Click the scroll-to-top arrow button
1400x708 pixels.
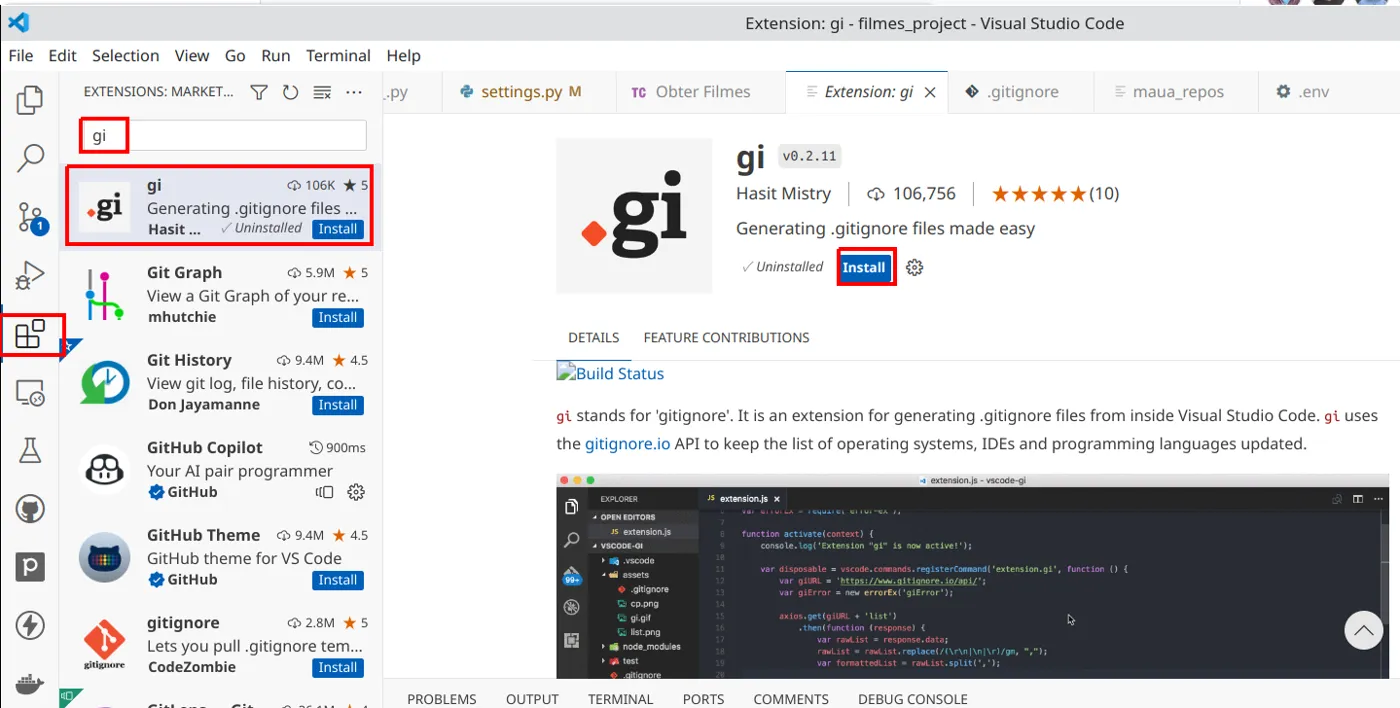pyautogui.click(x=1362, y=630)
